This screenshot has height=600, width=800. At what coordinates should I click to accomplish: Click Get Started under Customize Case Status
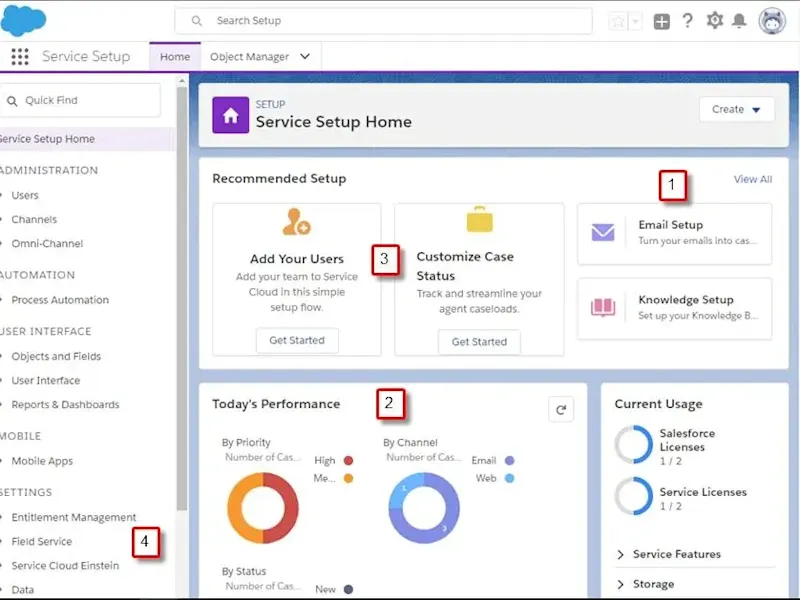pyautogui.click(x=479, y=342)
